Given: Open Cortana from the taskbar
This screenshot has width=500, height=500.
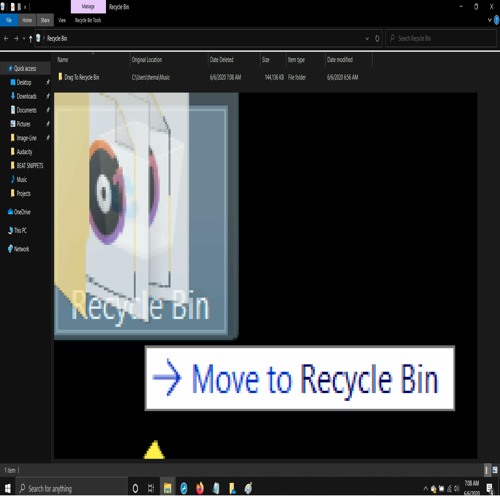Looking at the screenshot, I should [135, 489].
